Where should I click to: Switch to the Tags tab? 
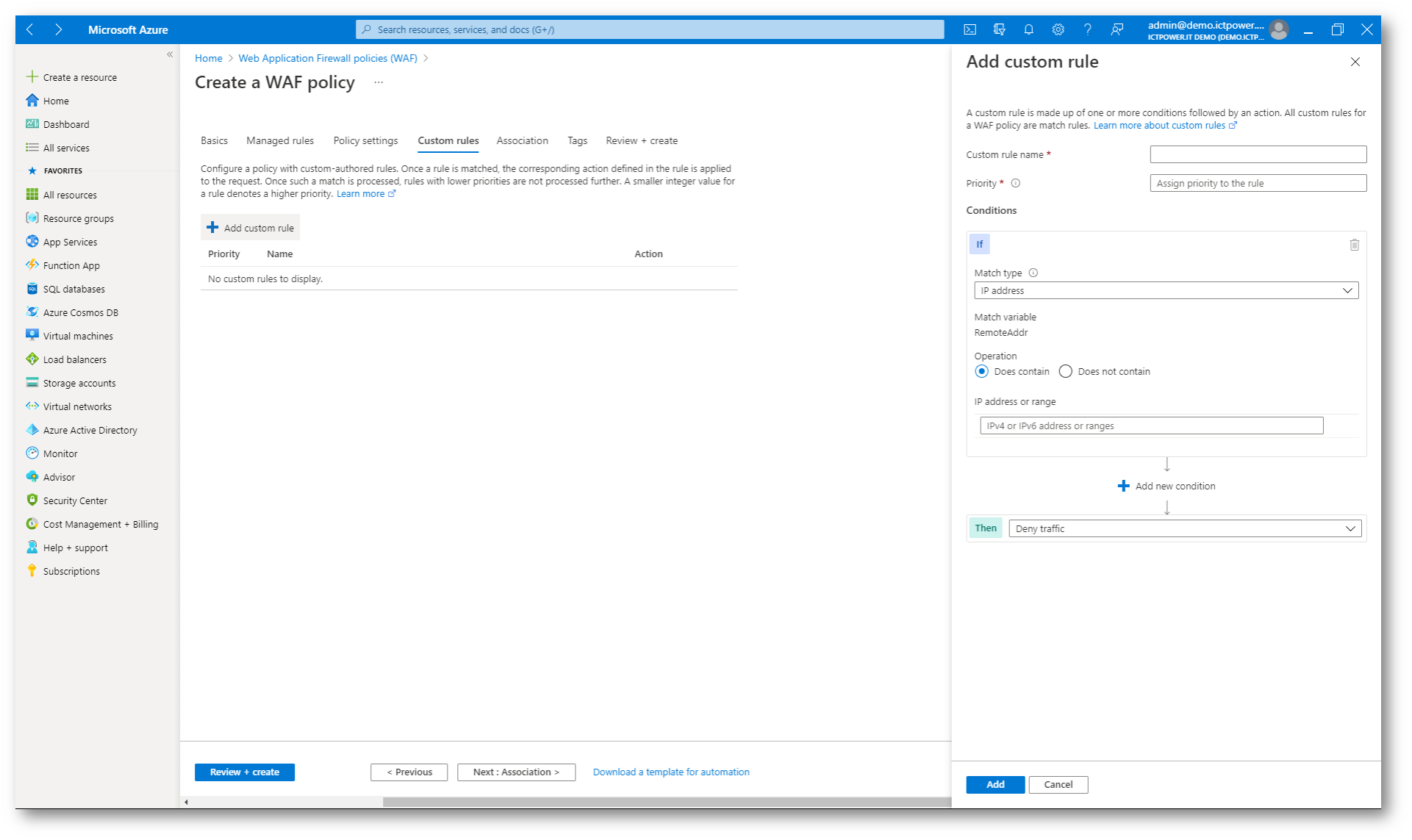tap(577, 140)
